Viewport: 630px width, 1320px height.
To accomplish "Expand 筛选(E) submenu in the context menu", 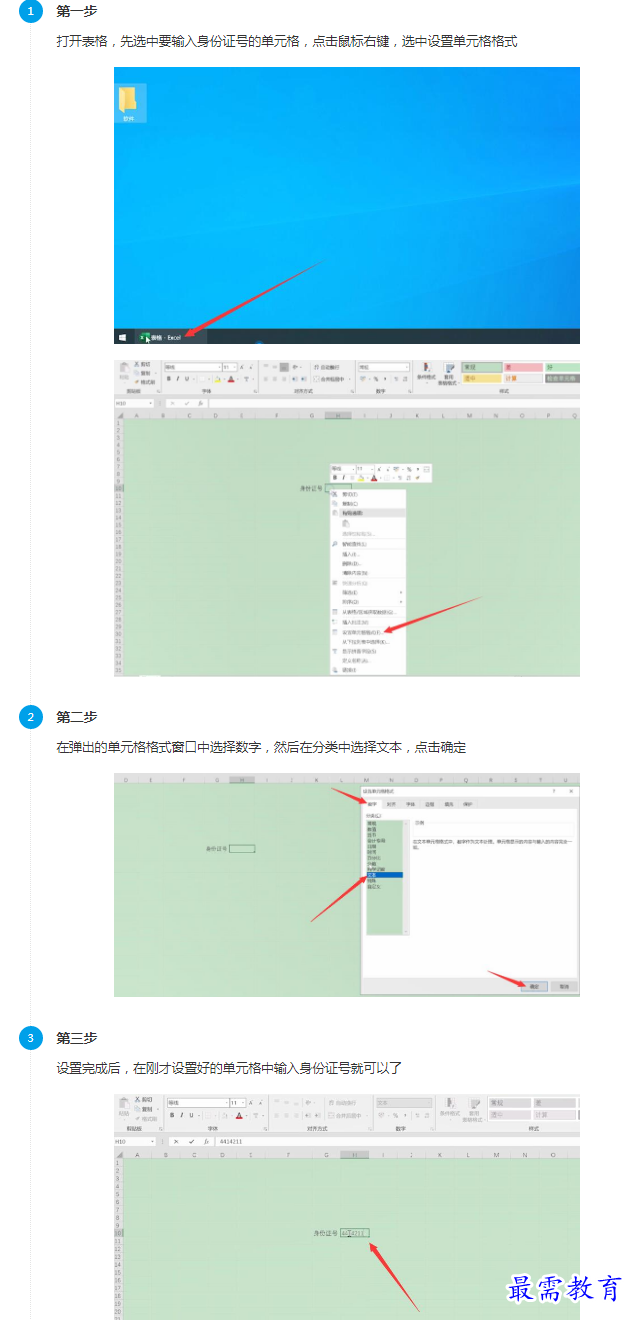I will point(368,592).
